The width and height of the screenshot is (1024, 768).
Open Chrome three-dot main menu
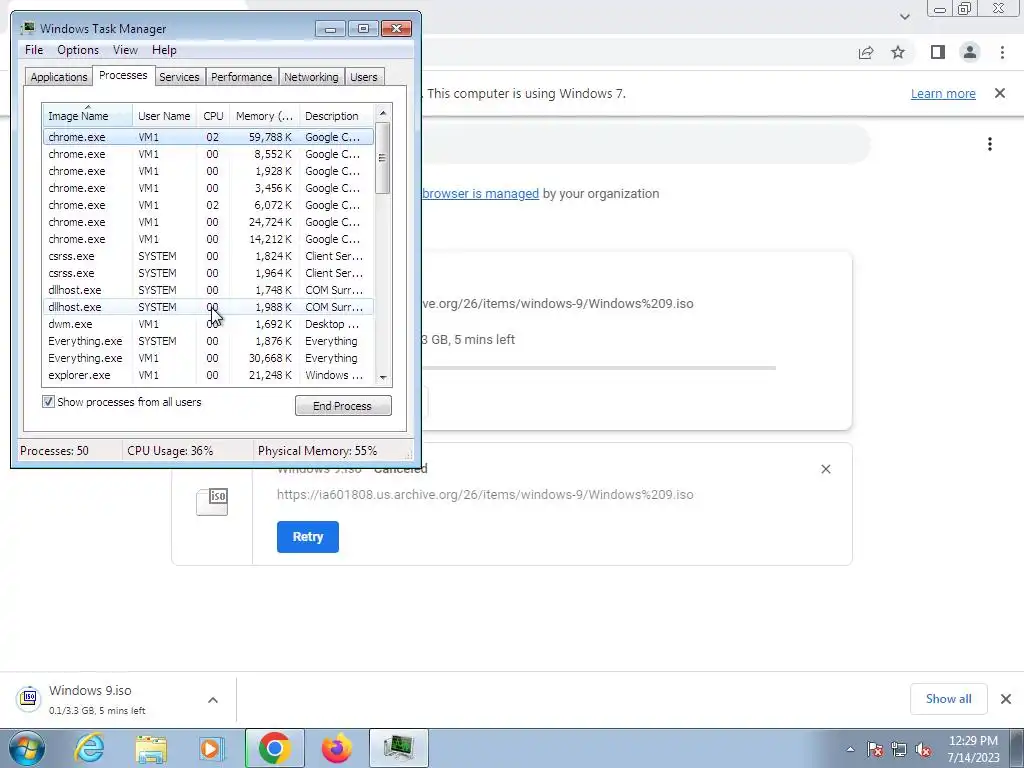coord(1002,52)
